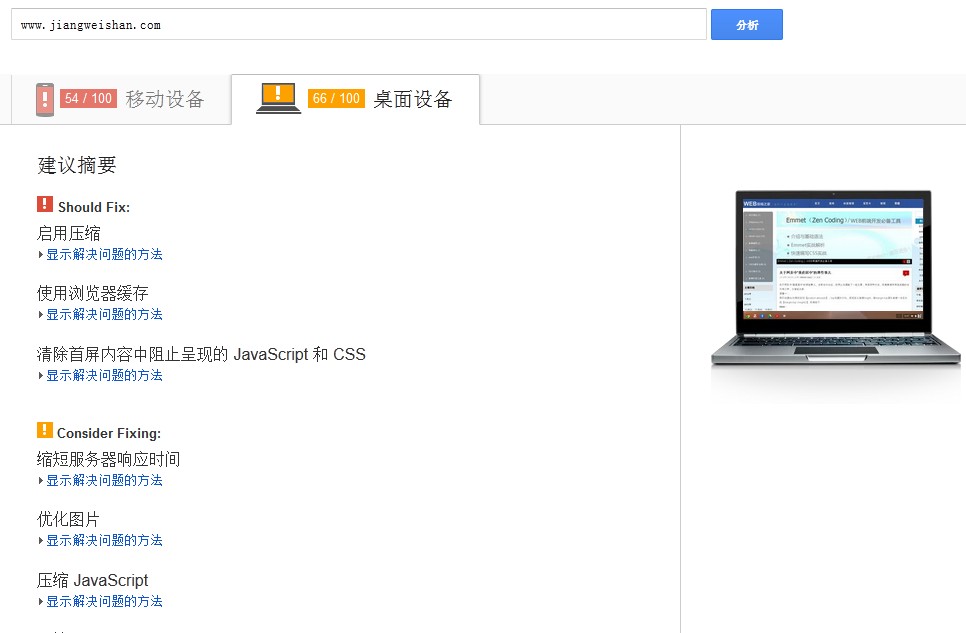966x633 pixels.
Task: Open 显示解决问题的方法 link under 压缩 JavaScript
Action: (104, 601)
